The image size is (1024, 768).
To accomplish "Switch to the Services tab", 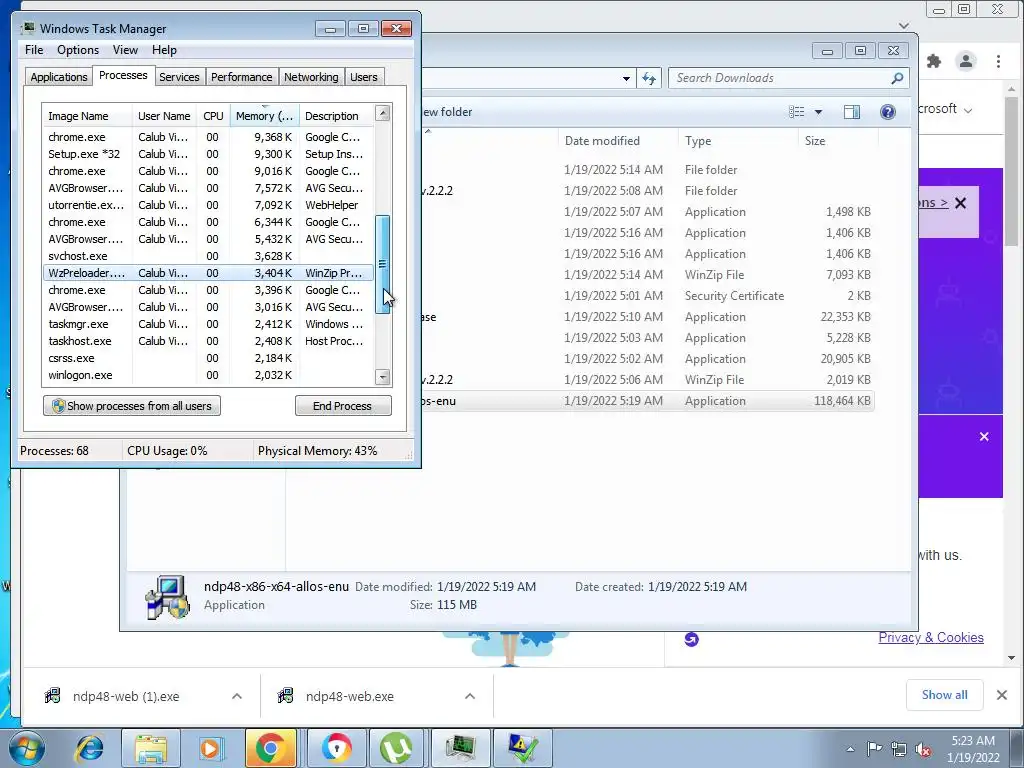I will (179, 77).
